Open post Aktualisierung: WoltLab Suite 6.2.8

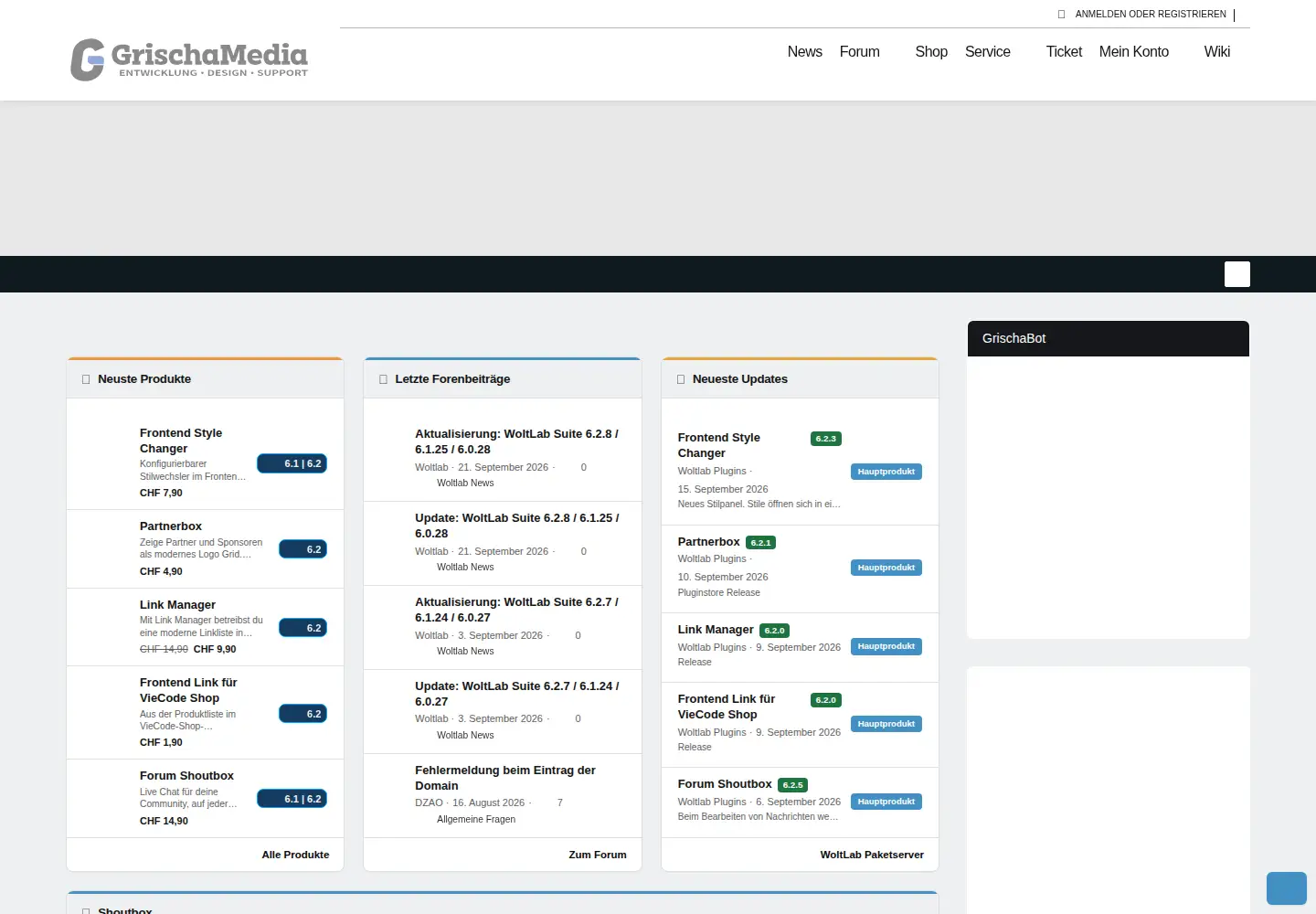pos(516,441)
